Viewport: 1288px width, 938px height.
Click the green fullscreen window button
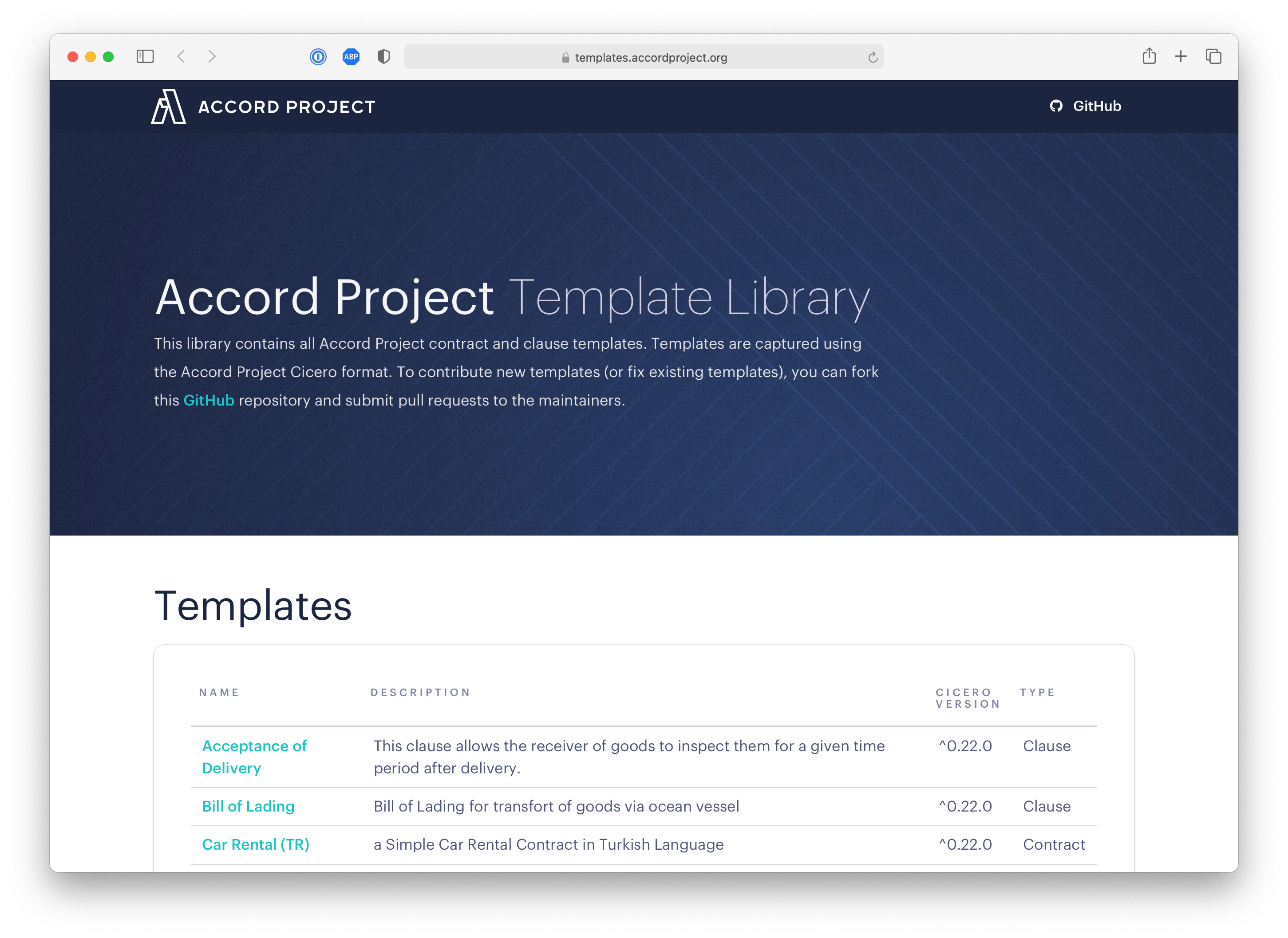pyautogui.click(x=108, y=57)
